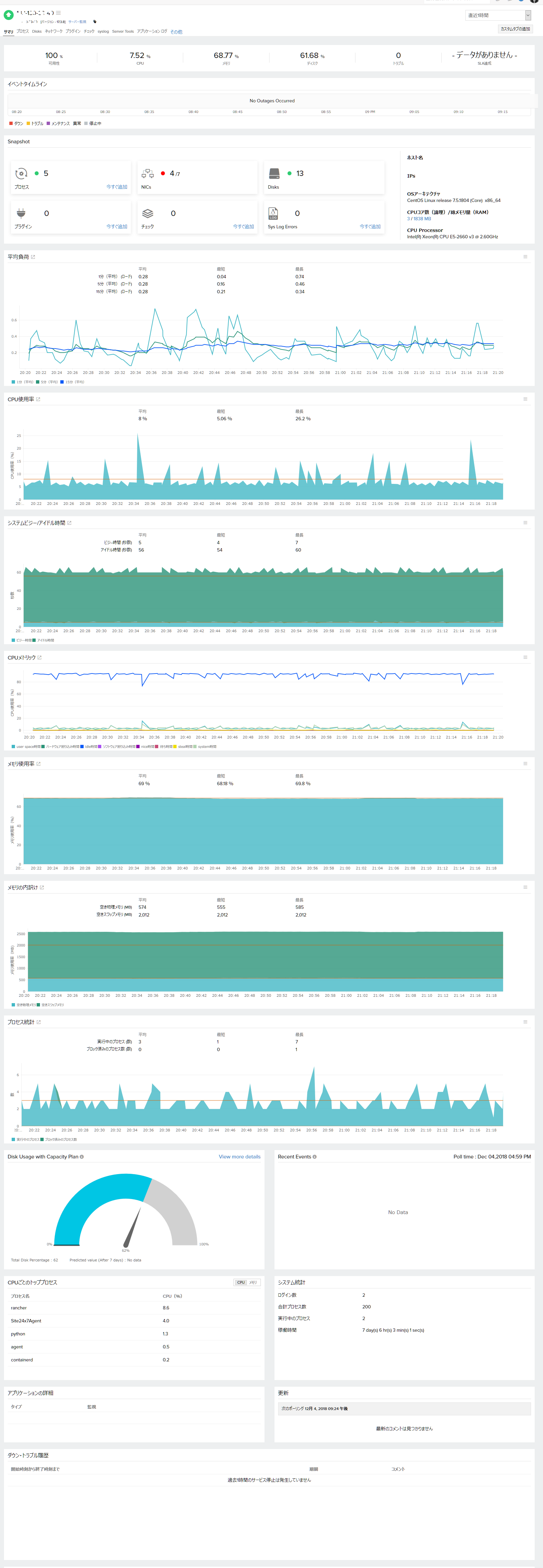Expand the 直近1時間 time period dropdown
This screenshot has height=1568, width=543.
point(498,15)
